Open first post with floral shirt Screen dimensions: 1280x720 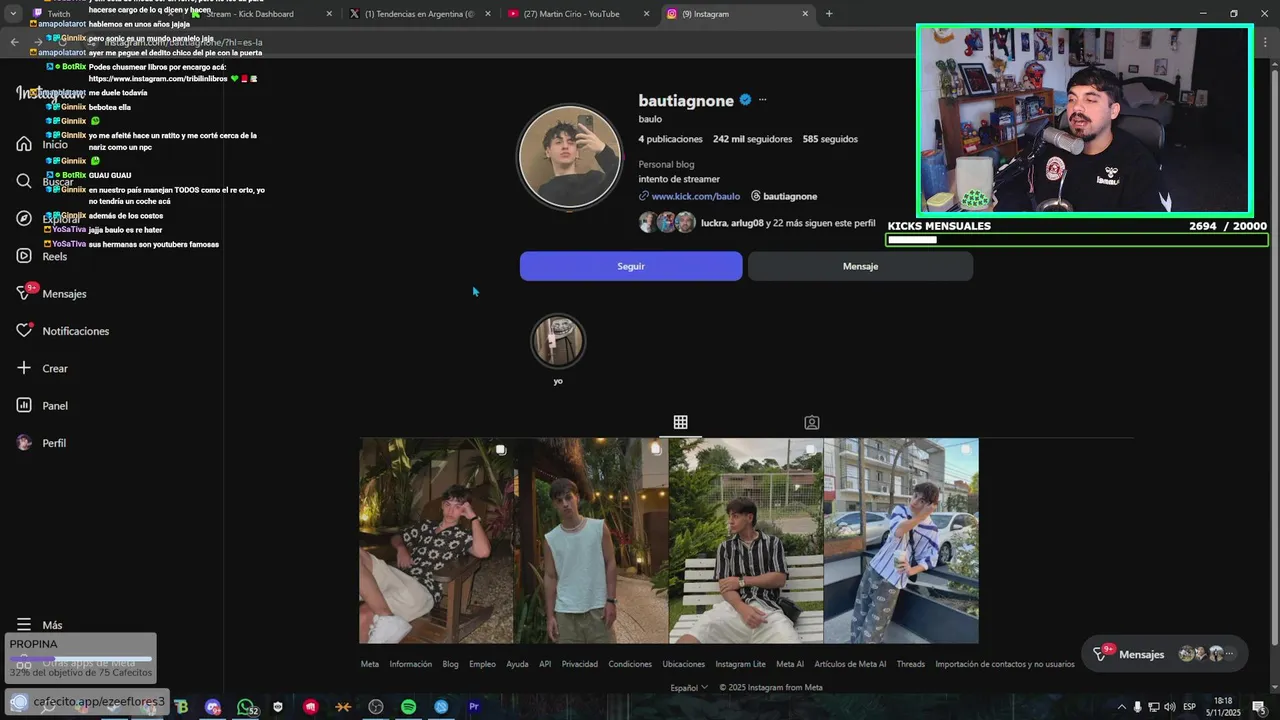coord(436,541)
